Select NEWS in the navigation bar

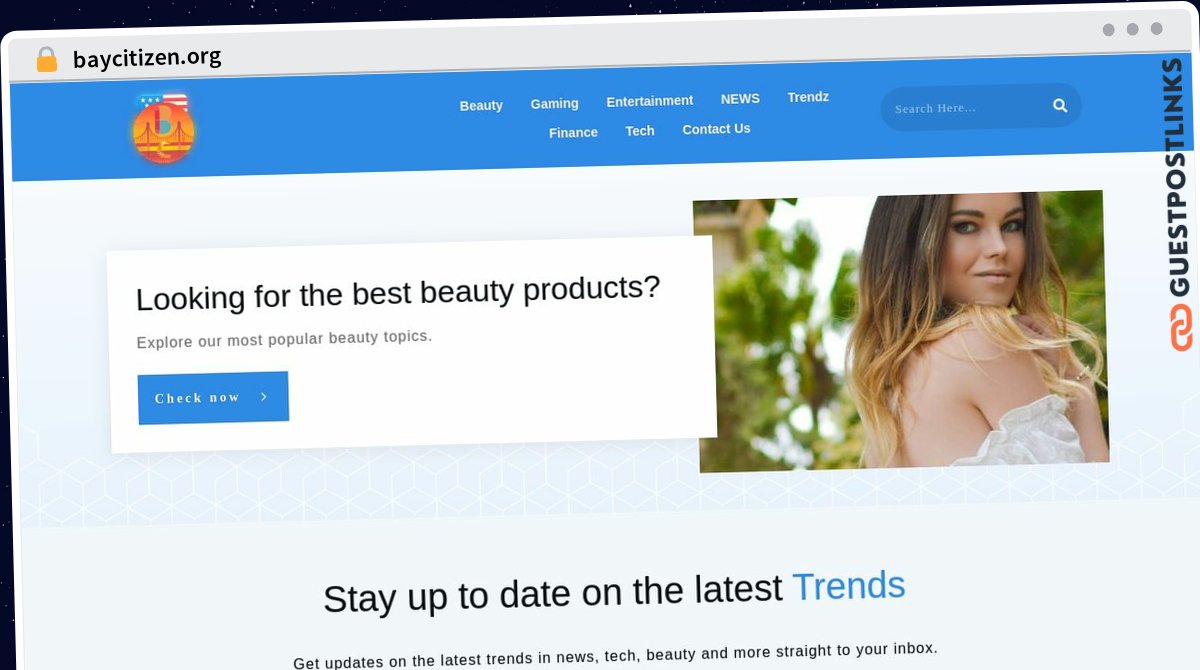(740, 99)
